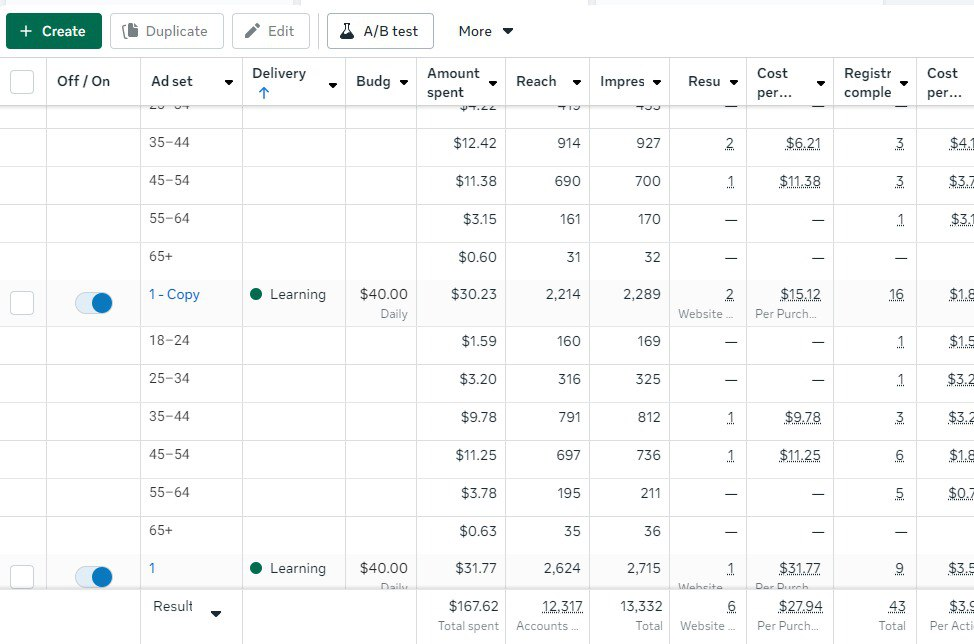This screenshot has width=974, height=644.
Task: Open the Amount spent column menu arrow
Action: coord(493,83)
